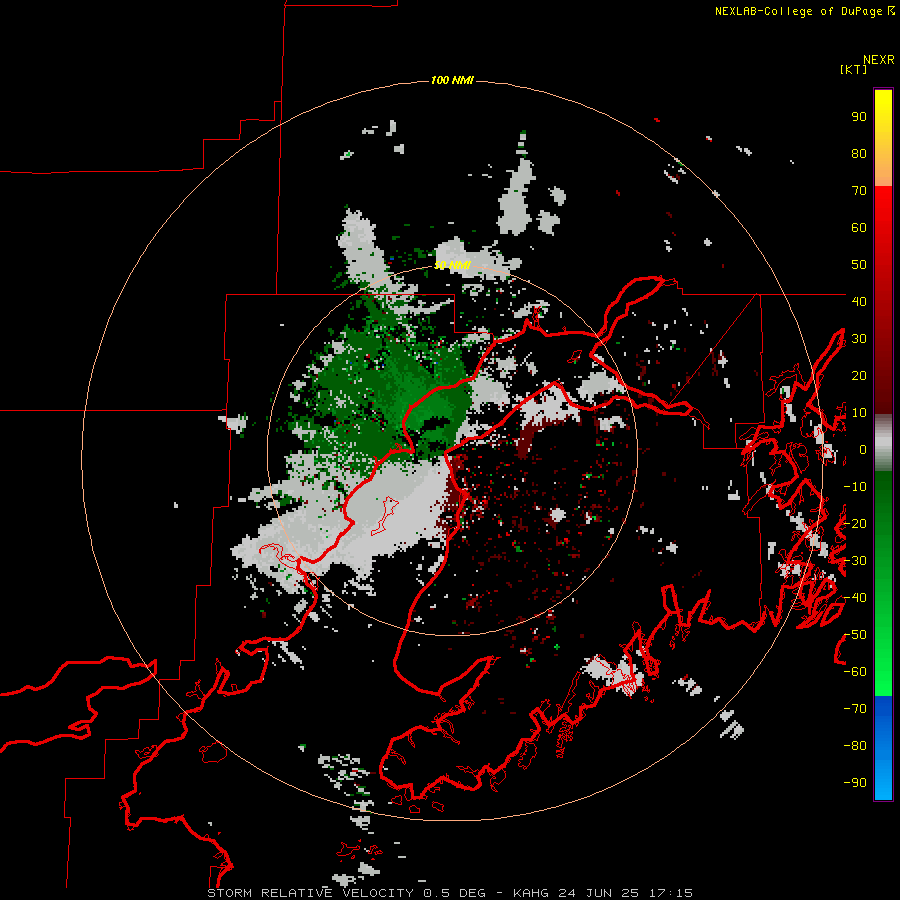Select the positive 70 scale value
900x900 pixels.
click(859, 191)
